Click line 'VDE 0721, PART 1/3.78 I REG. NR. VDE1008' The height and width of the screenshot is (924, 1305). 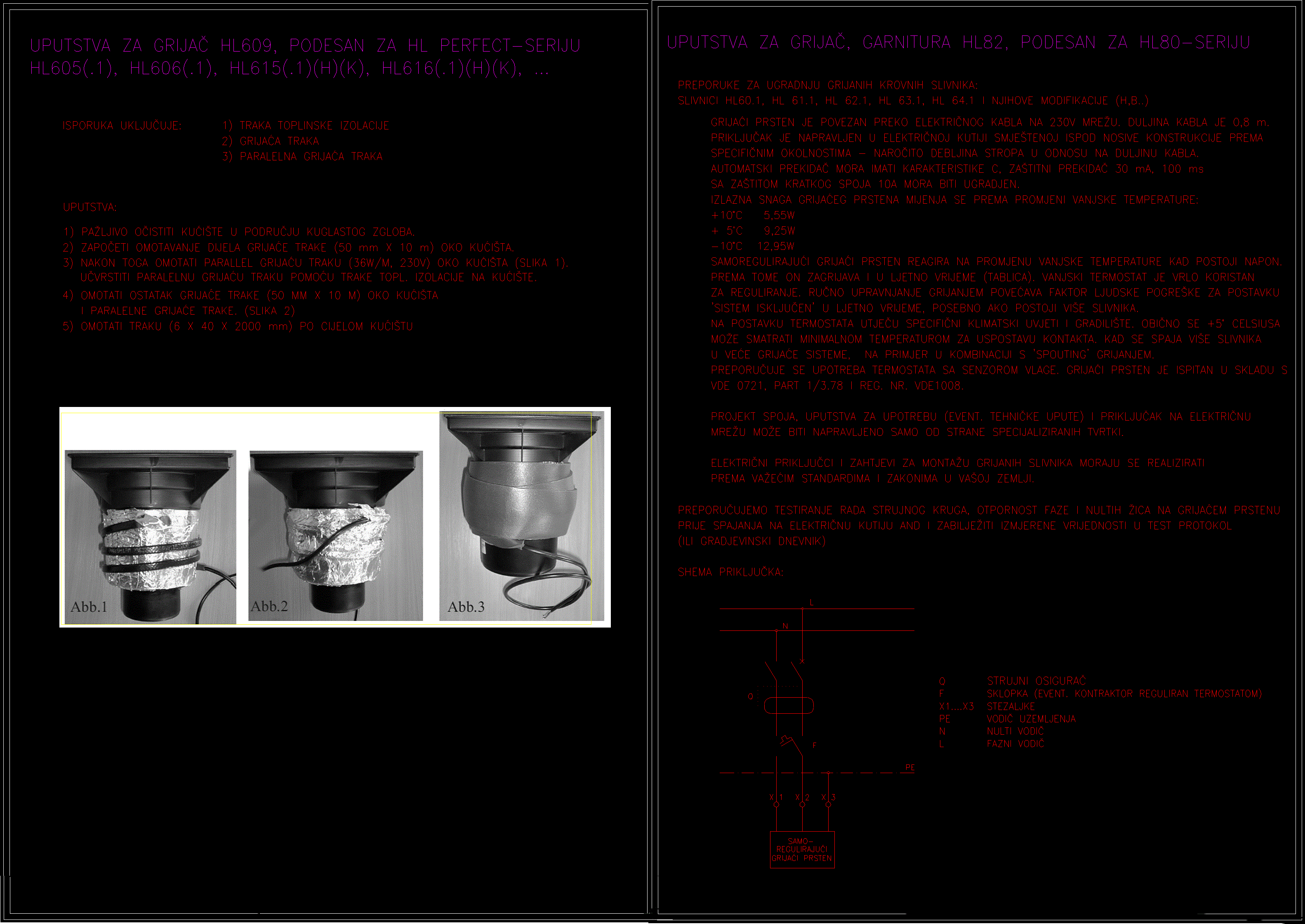(836, 386)
